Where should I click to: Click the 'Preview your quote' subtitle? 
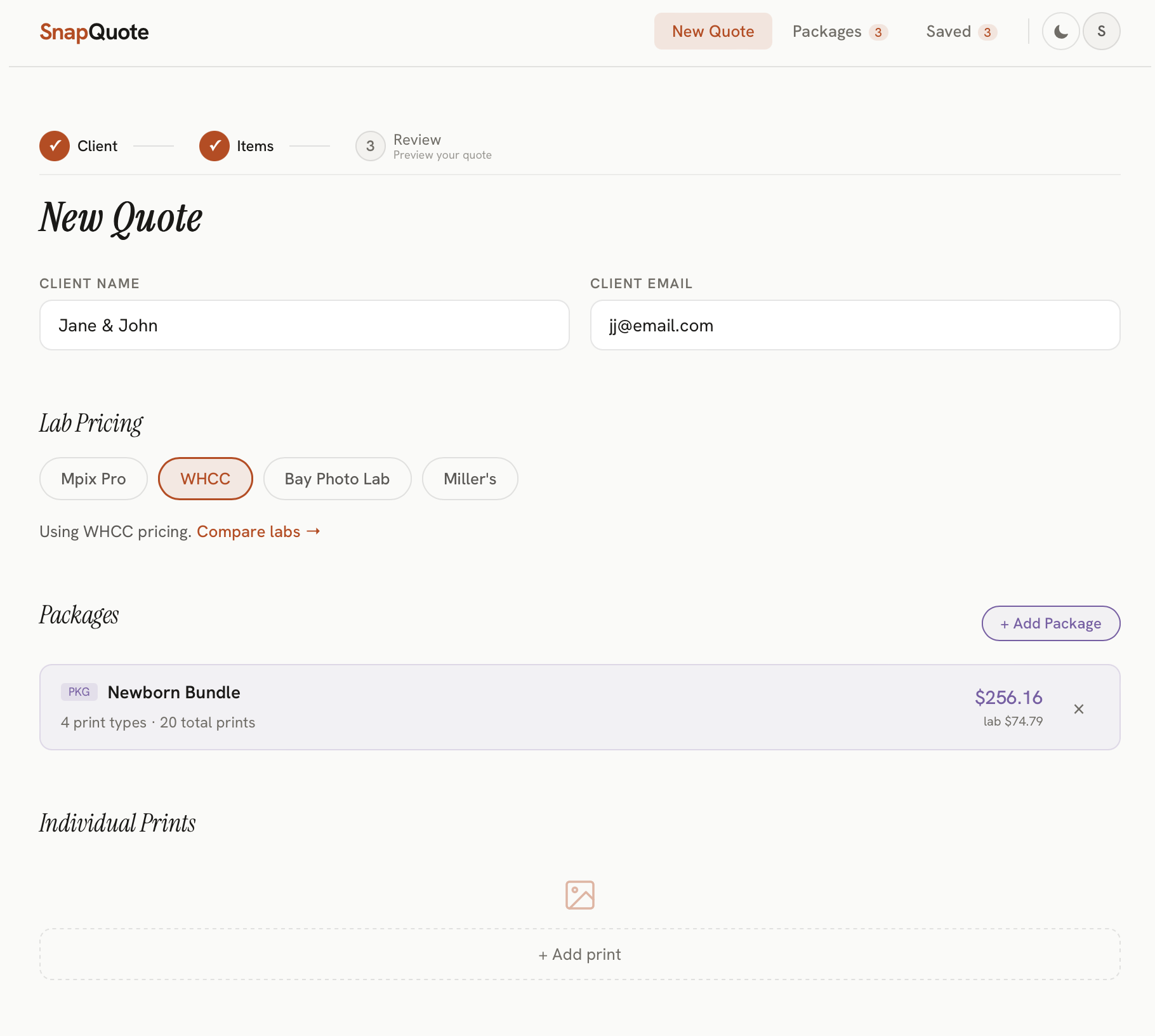[x=442, y=155]
